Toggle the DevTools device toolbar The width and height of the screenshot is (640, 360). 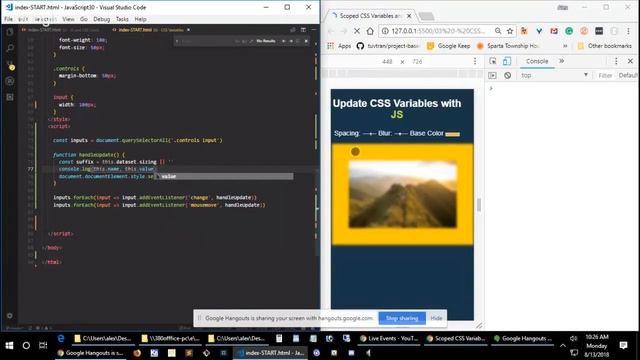(x=507, y=61)
